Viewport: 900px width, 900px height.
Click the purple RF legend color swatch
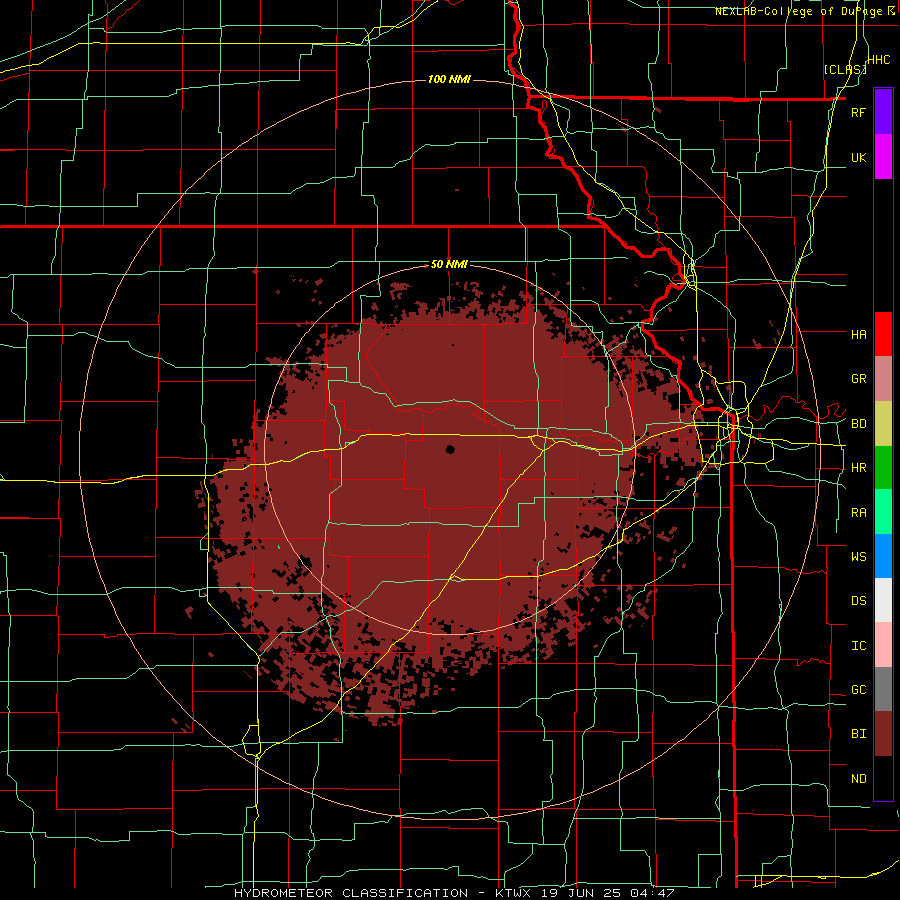[x=883, y=112]
